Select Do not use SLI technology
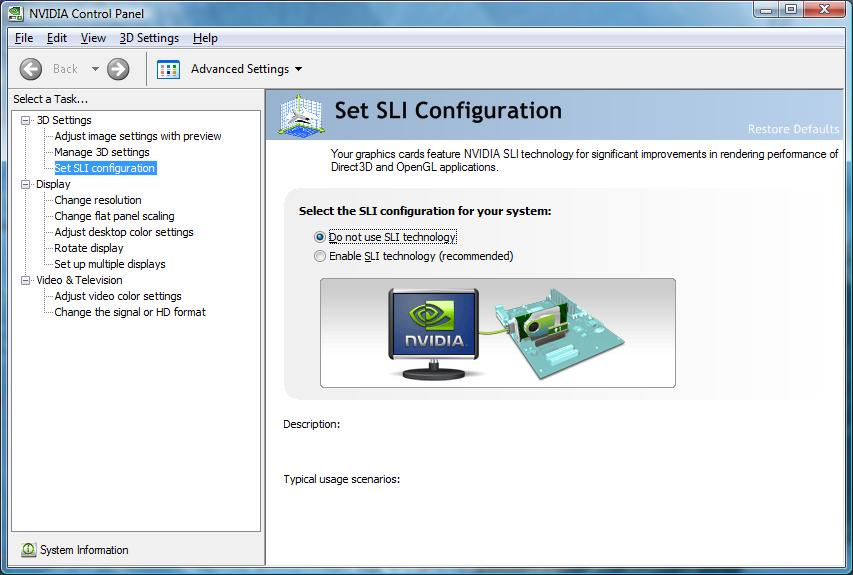853x575 pixels. 320,237
